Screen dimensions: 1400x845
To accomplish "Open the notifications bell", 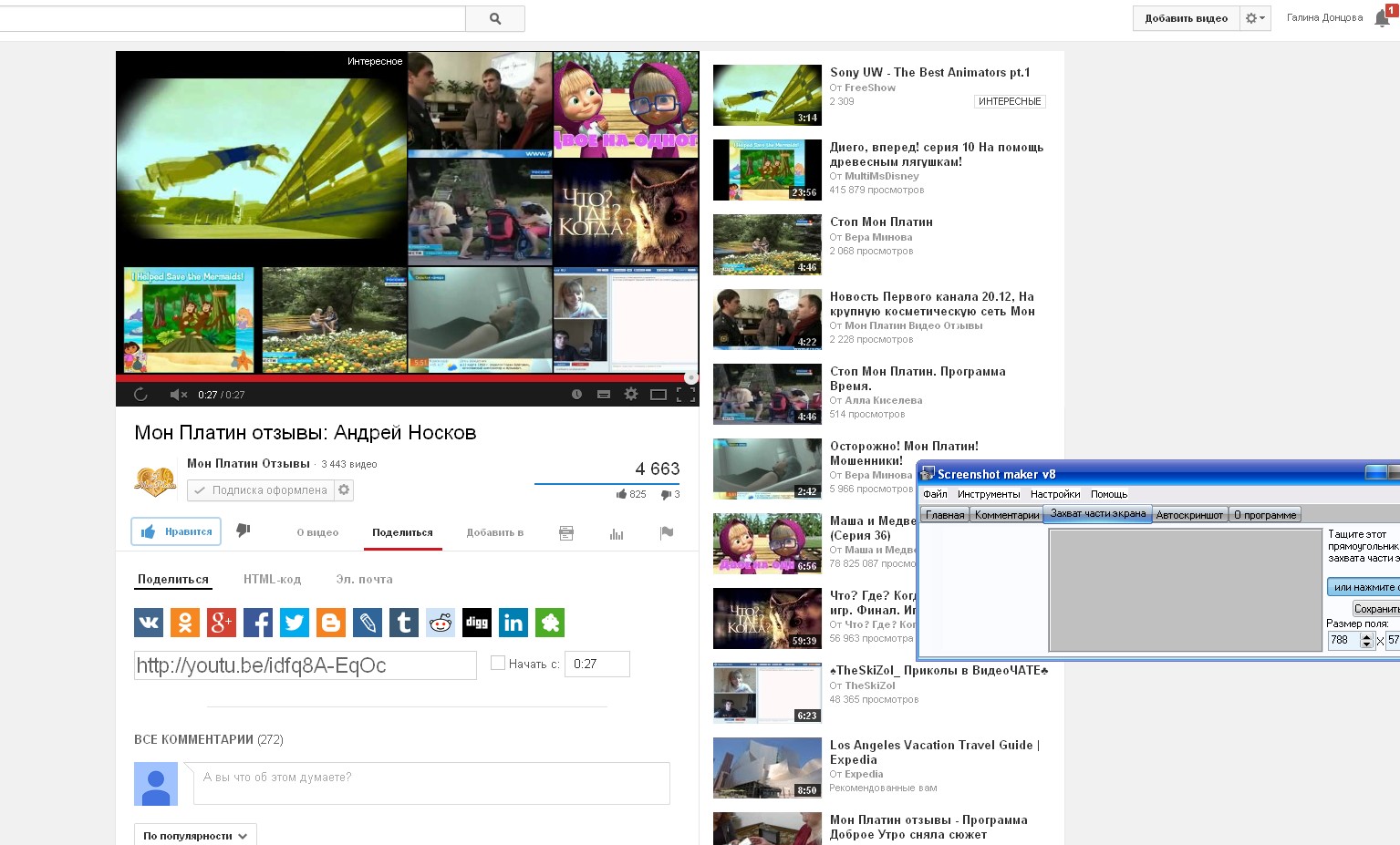I will 1383,17.
